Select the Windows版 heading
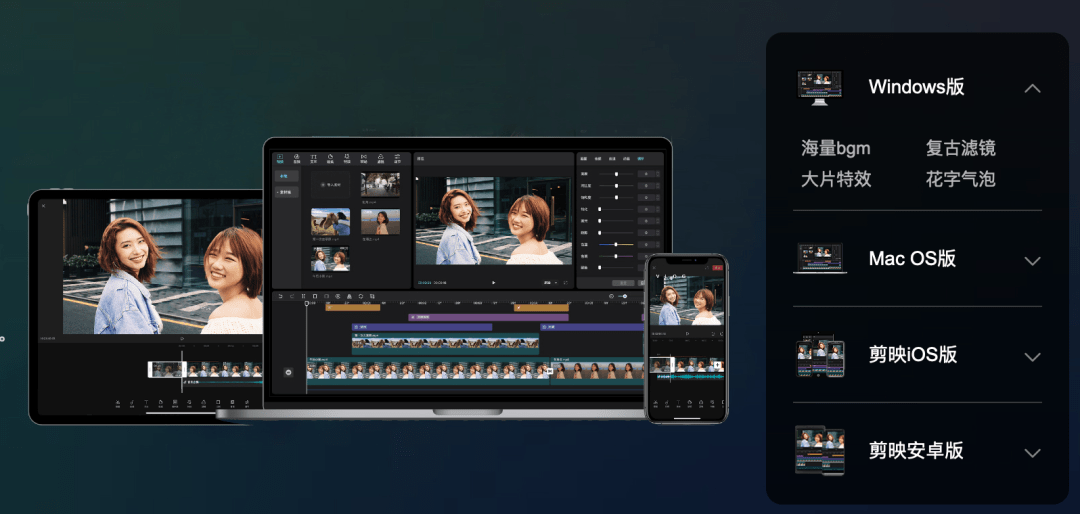 tap(916, 87)
